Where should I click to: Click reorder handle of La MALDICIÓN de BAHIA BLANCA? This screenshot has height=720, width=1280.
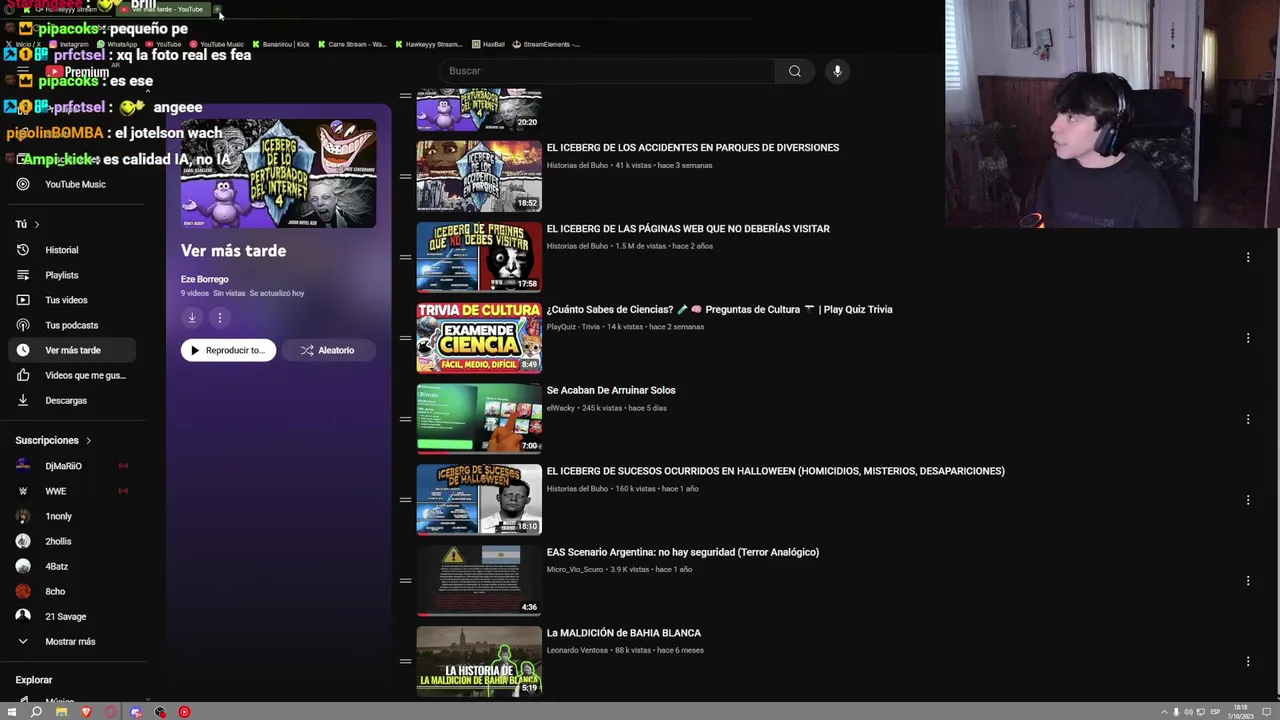point(405,661)
